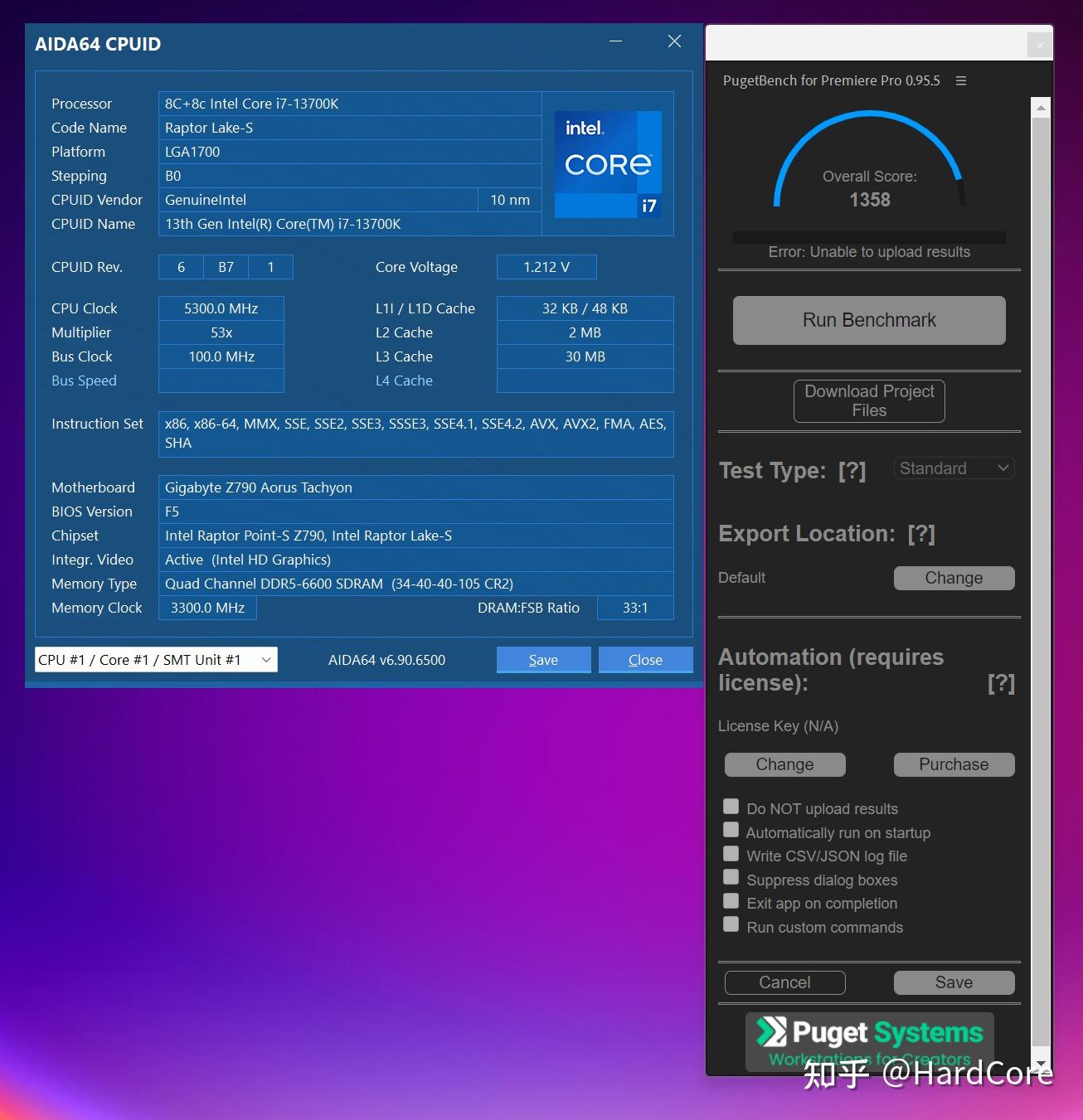The height and width of the screenshot is (1120, 1083).
Task: Click the Chipset Intel Raptor Point-S value
Action: coord(416,536)
